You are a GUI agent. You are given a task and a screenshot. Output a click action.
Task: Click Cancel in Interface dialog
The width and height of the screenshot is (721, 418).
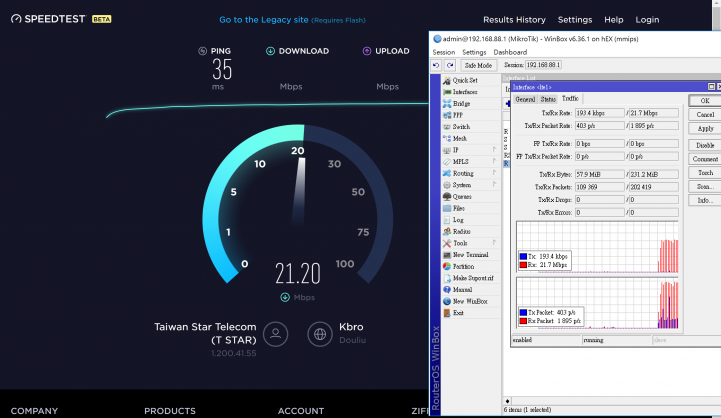pyautogui.click(x=705, y=115)
